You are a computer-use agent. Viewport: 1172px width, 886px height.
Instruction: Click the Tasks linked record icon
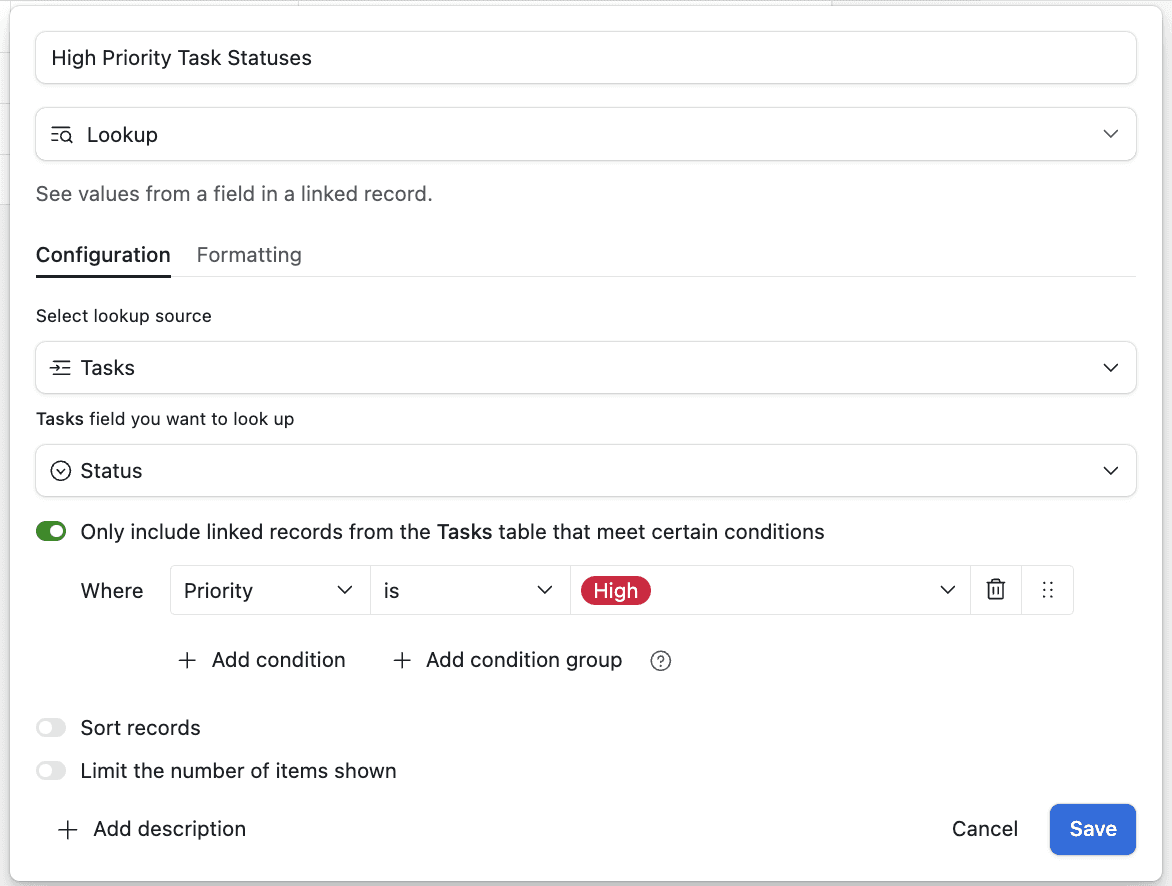[x=61, y=368]
